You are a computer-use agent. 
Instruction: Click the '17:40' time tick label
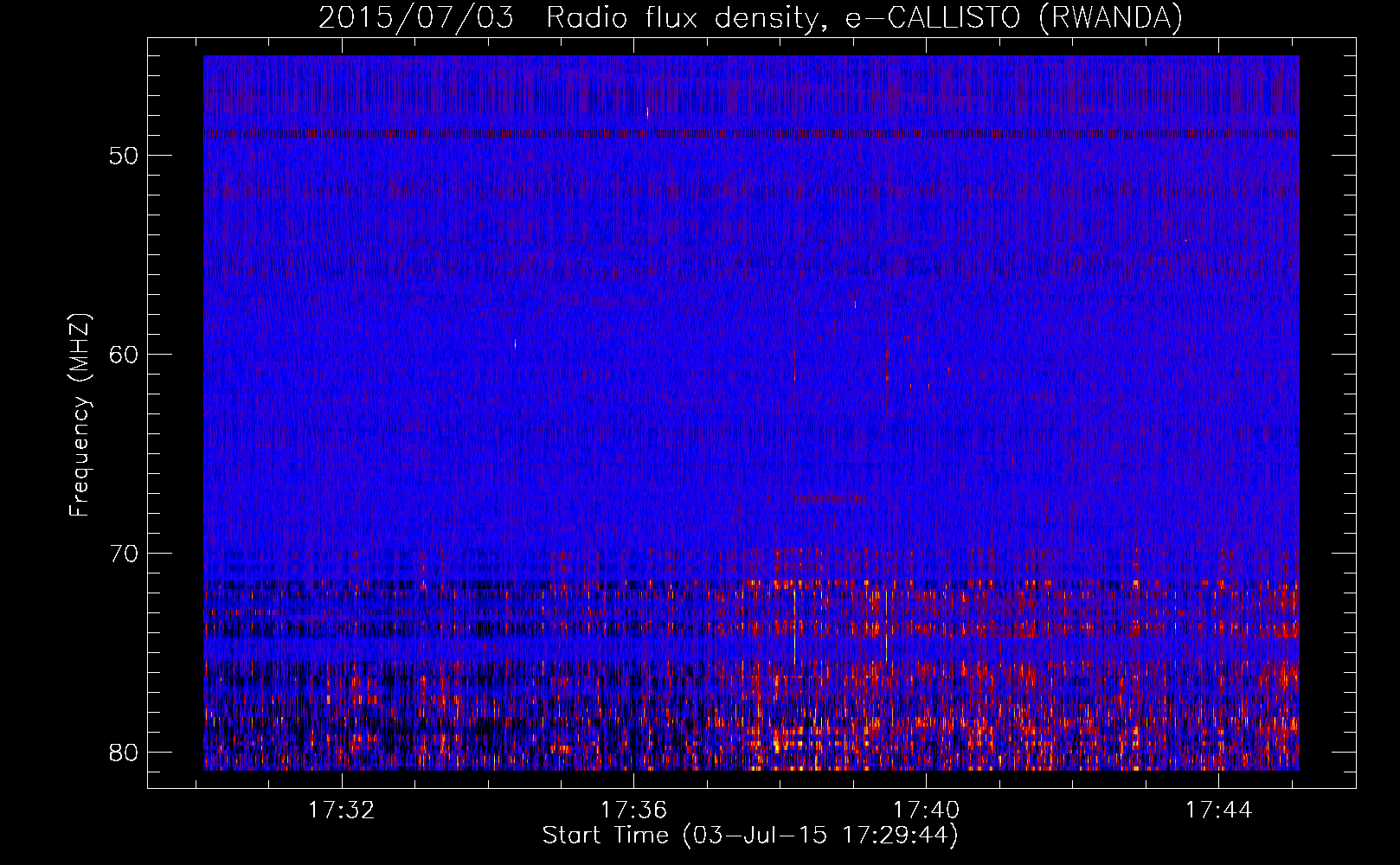(x=926, y=811)
